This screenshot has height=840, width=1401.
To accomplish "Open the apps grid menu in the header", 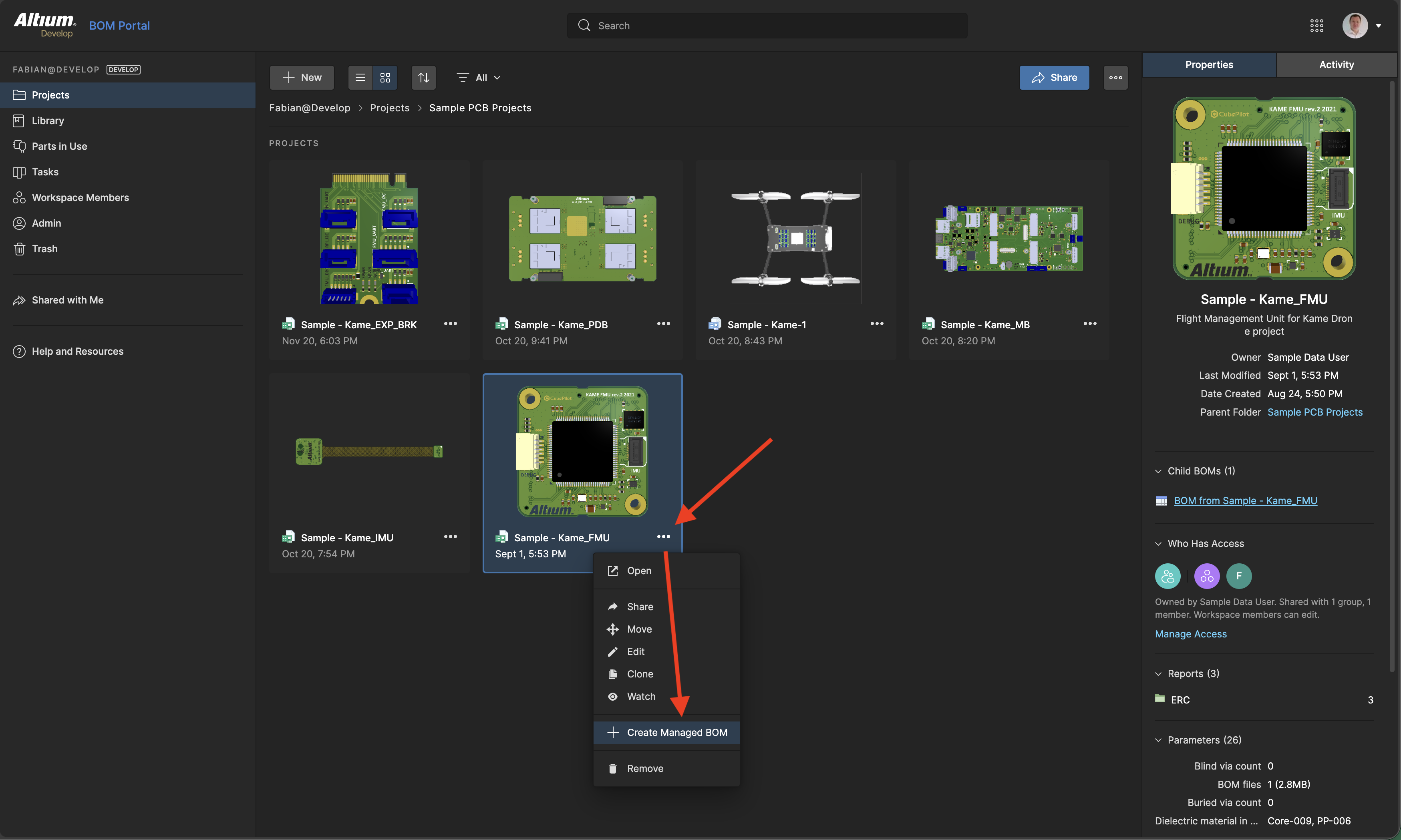I will point(1316,25).
